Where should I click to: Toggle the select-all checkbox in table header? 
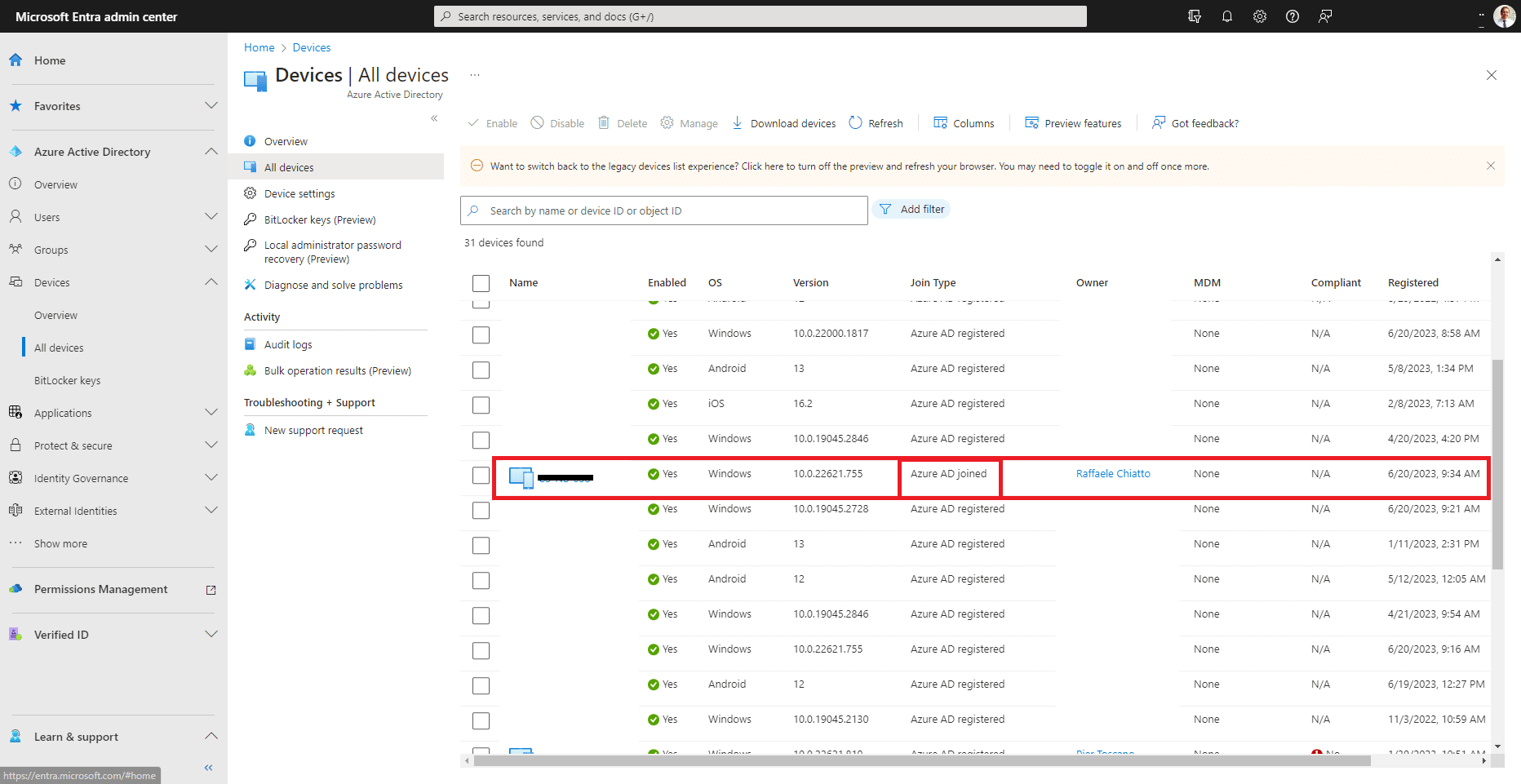click(x=481, y=283)
